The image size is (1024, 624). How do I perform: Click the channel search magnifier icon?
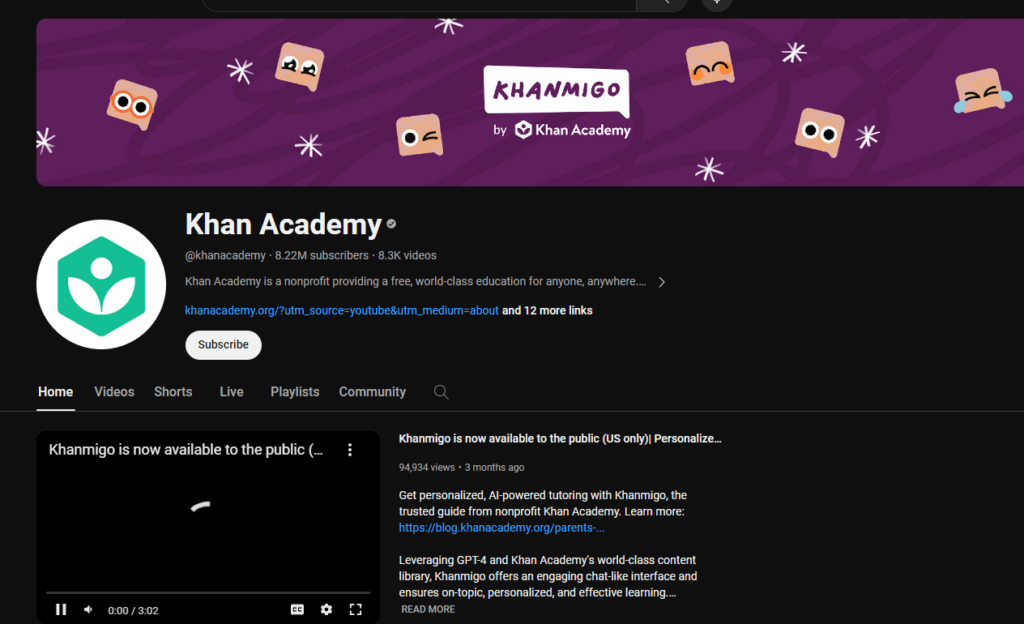coord(441,392)
